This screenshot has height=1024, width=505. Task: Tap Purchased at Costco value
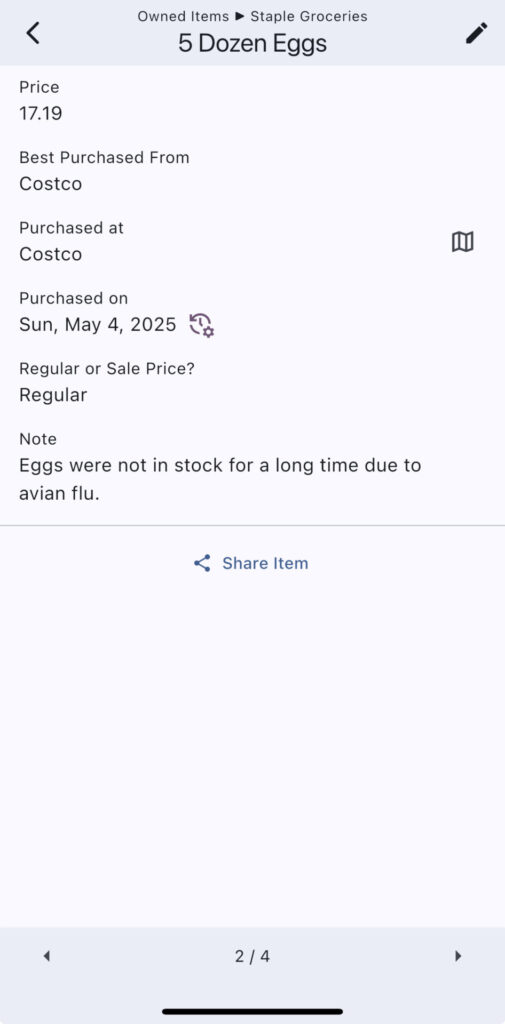pyautogui.click(x=50, y=254)
